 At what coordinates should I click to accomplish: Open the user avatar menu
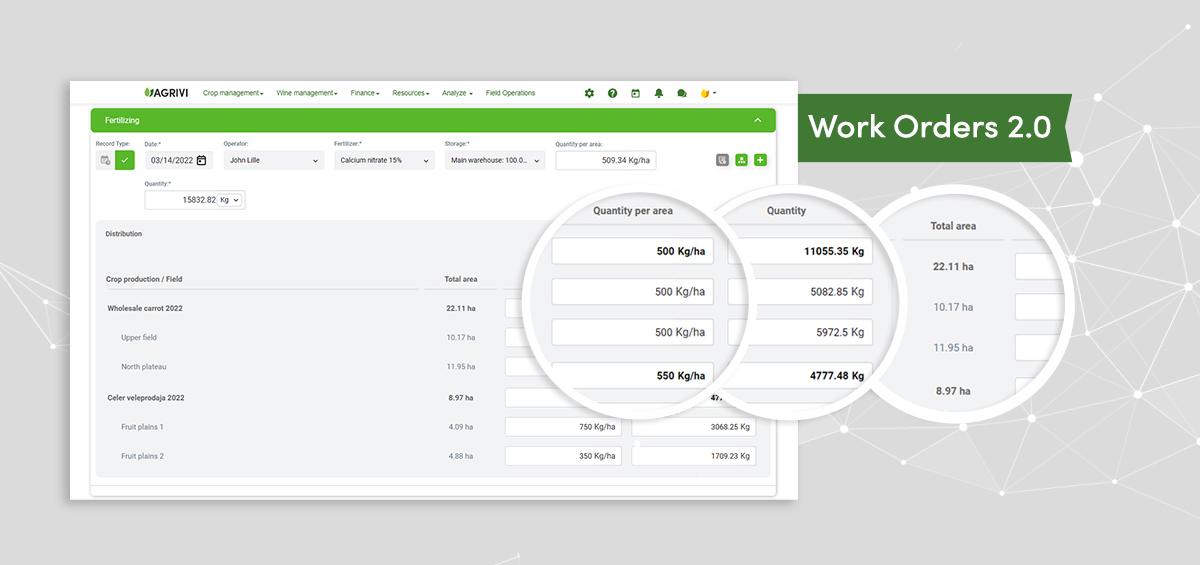click(708, 93)
